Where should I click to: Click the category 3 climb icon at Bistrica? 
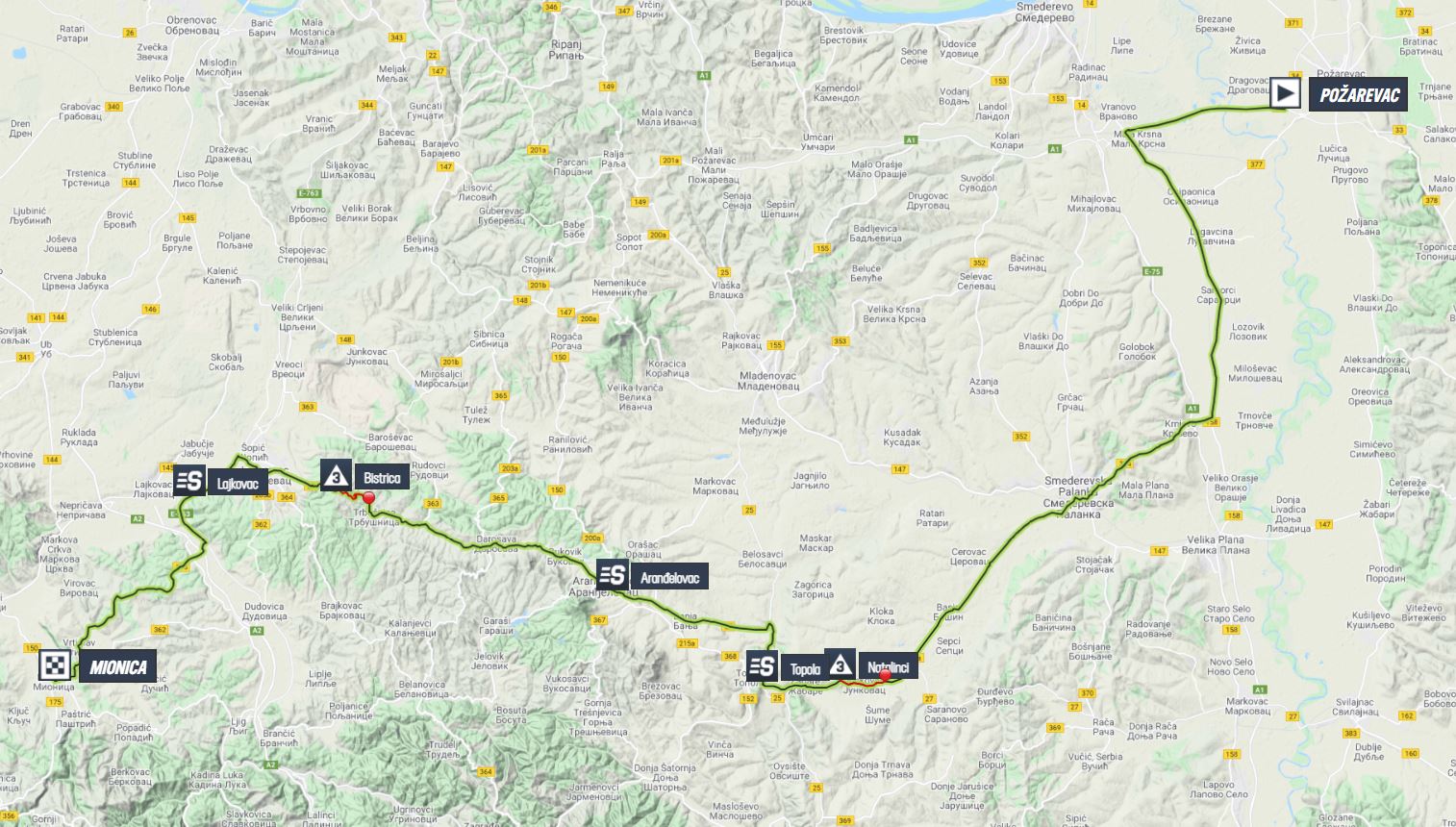point(337,475)
